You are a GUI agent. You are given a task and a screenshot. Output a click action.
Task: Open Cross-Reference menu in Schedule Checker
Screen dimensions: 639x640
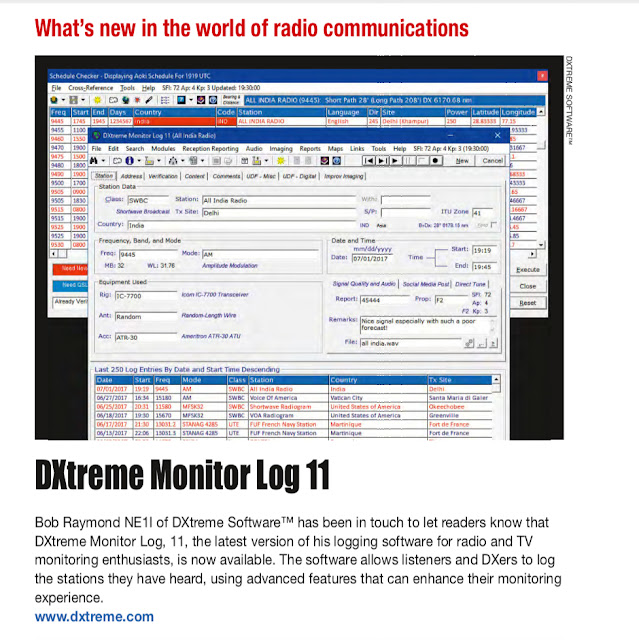click(91, 88)
